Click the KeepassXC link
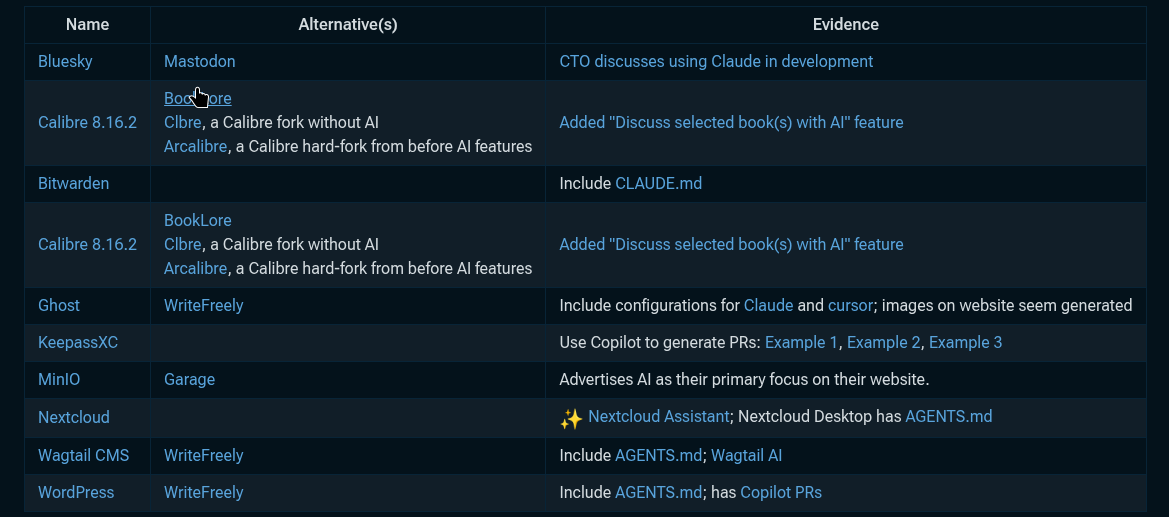 point(78,342)
